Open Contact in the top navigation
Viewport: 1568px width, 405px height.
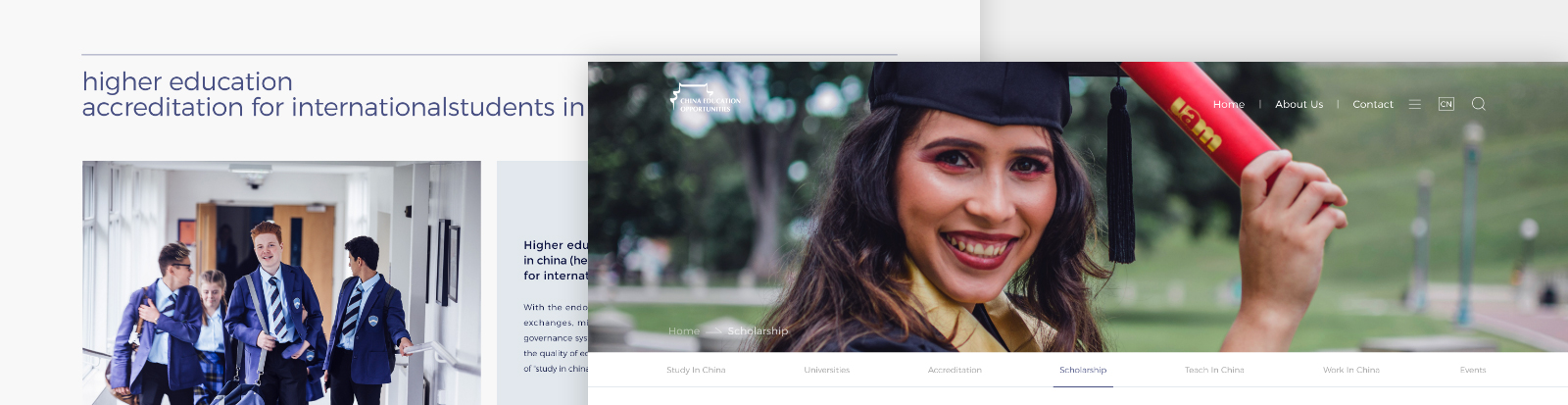click(x=1372, y=104)
